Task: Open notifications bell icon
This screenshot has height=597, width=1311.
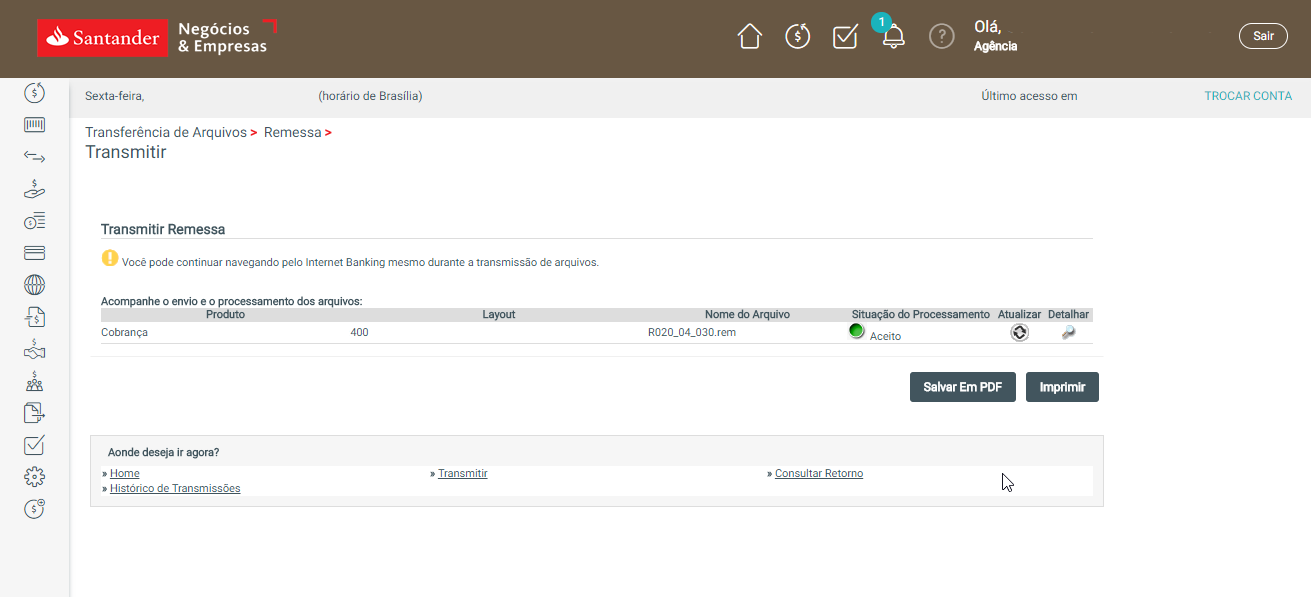Action: pyautogui.click(x=893, y=37)
